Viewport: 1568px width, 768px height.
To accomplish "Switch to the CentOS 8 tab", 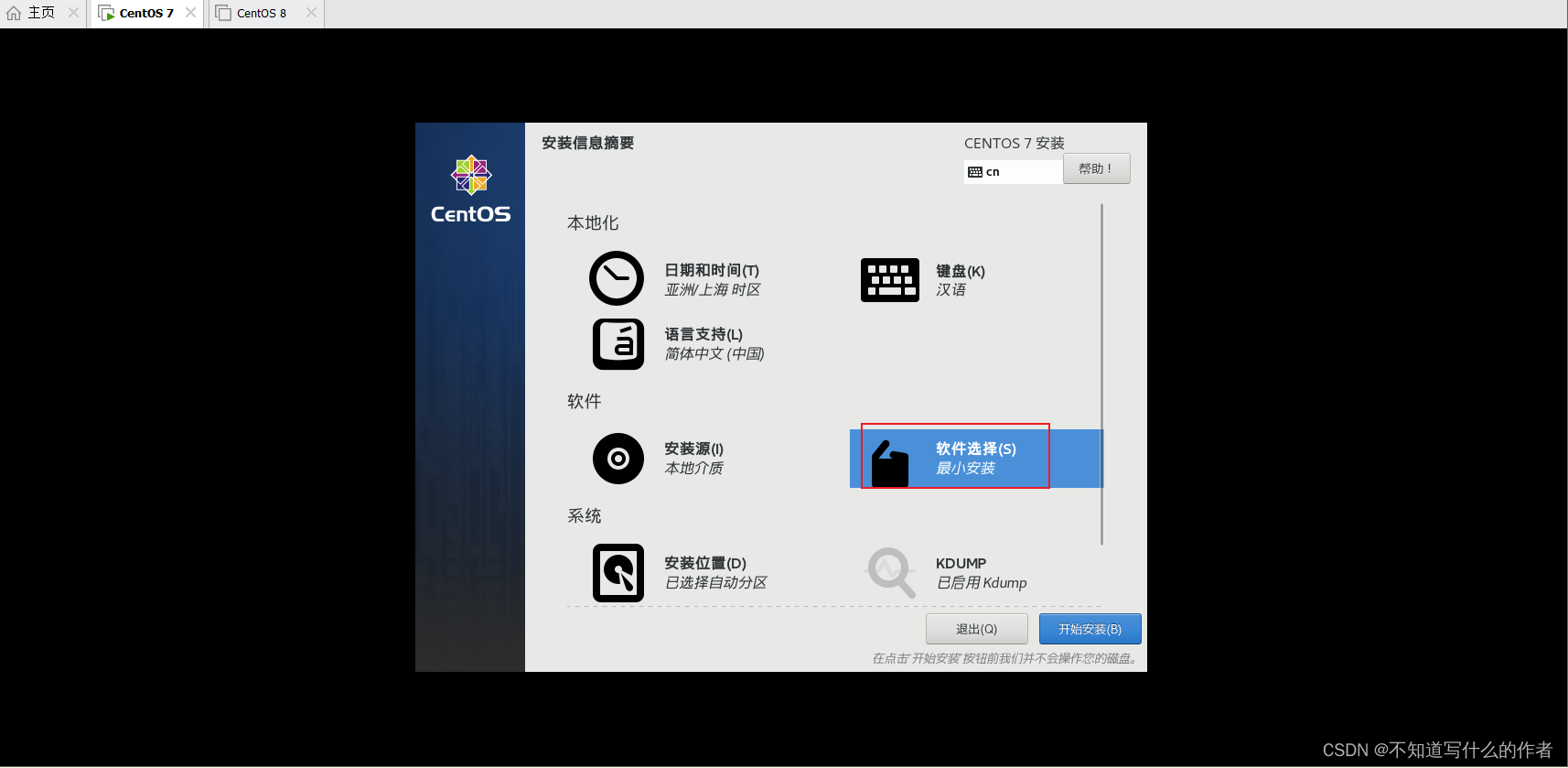I will tap(262, 14).
